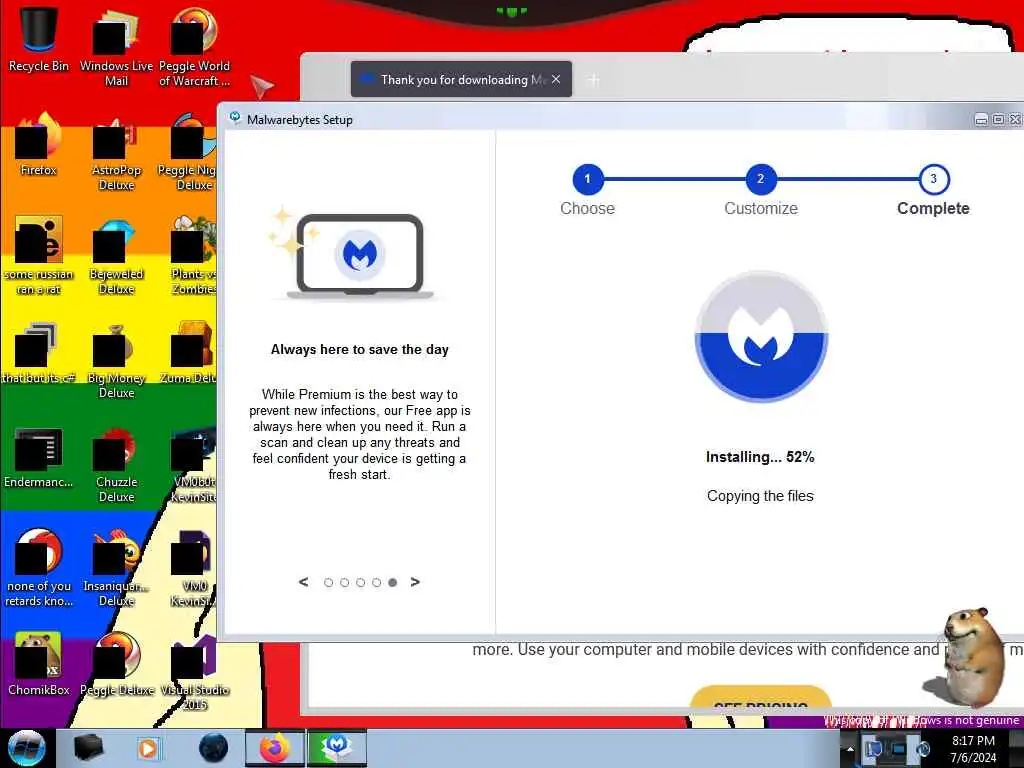Open Zuma Deluxe desktop shortcut
1024x768 pixels.
pos(189,353)
